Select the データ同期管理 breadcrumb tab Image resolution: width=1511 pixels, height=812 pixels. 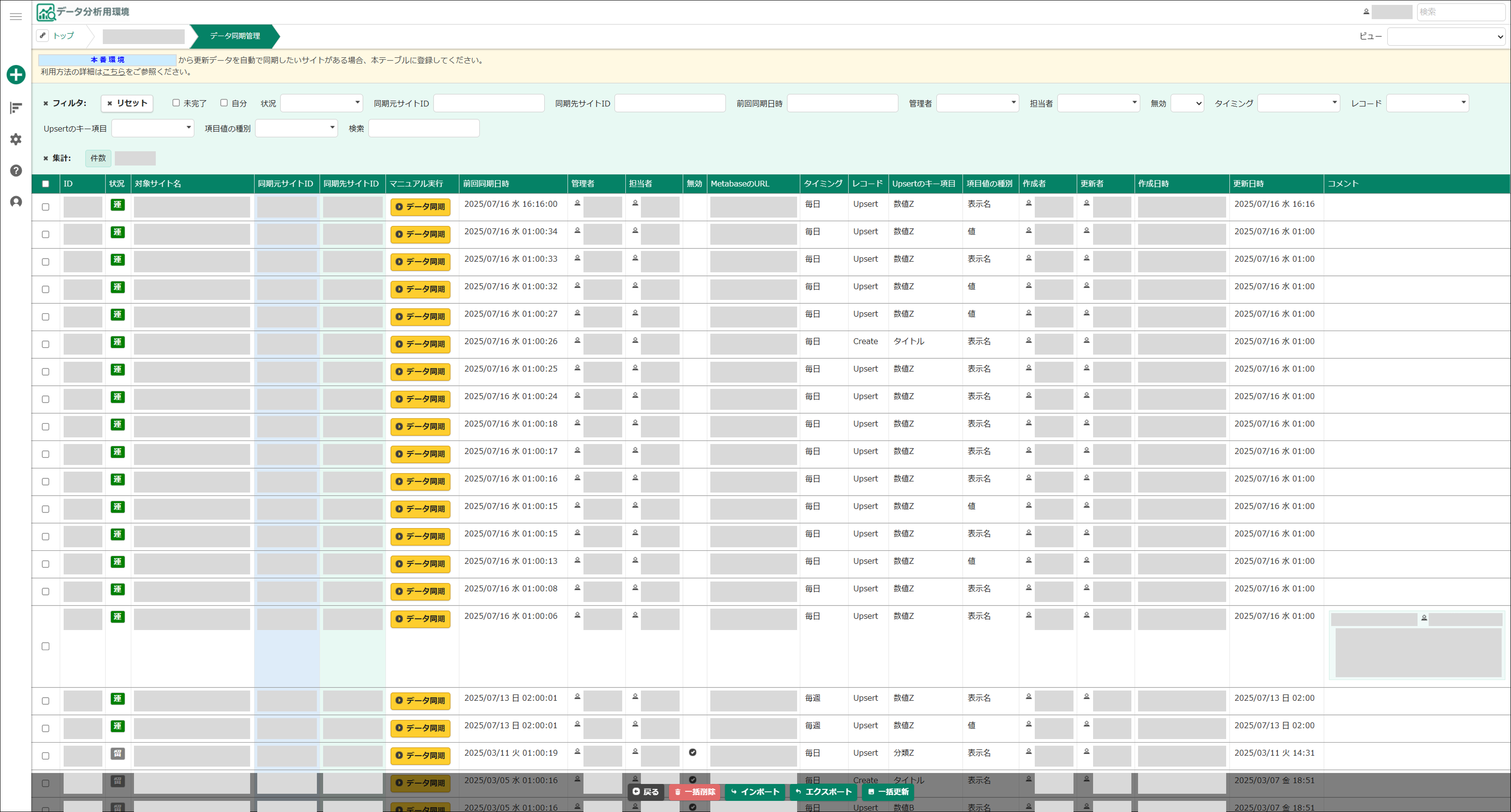pos(235,36)
